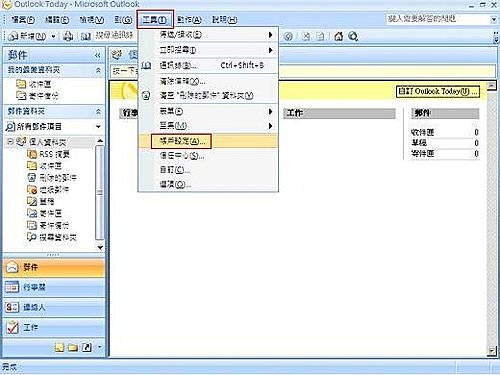Screen dimensions: 500x375
Task: Open the 檢視(V) menu
Action: tap(92, 20)
